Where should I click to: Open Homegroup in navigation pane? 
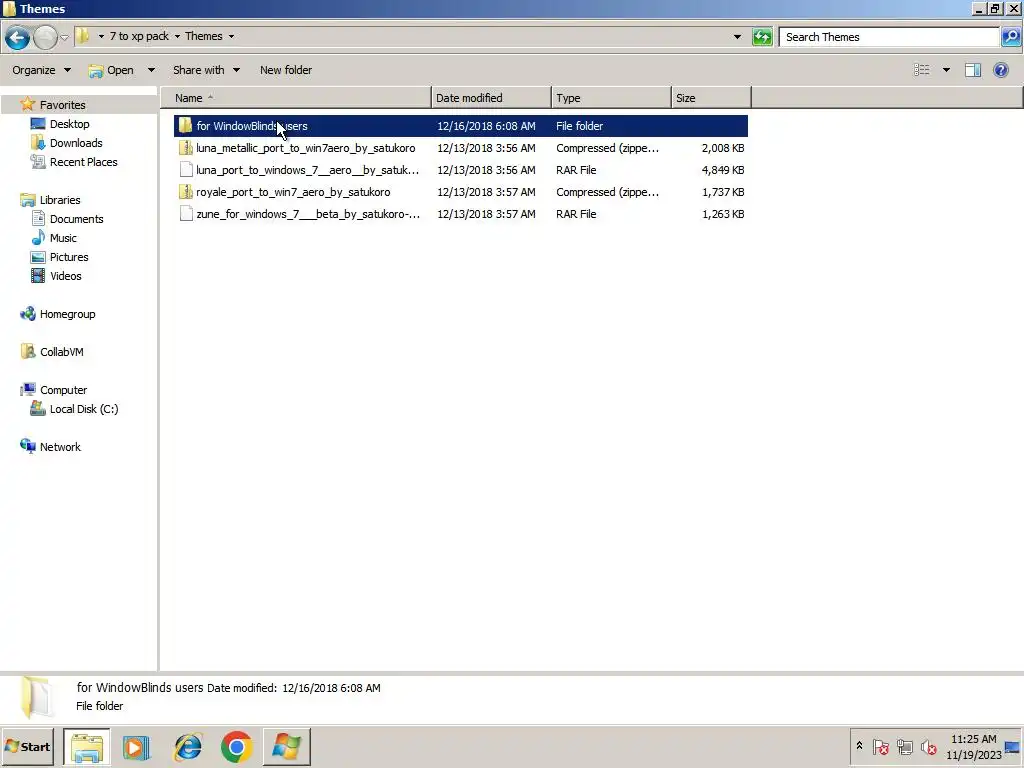[x=67, y=313]
